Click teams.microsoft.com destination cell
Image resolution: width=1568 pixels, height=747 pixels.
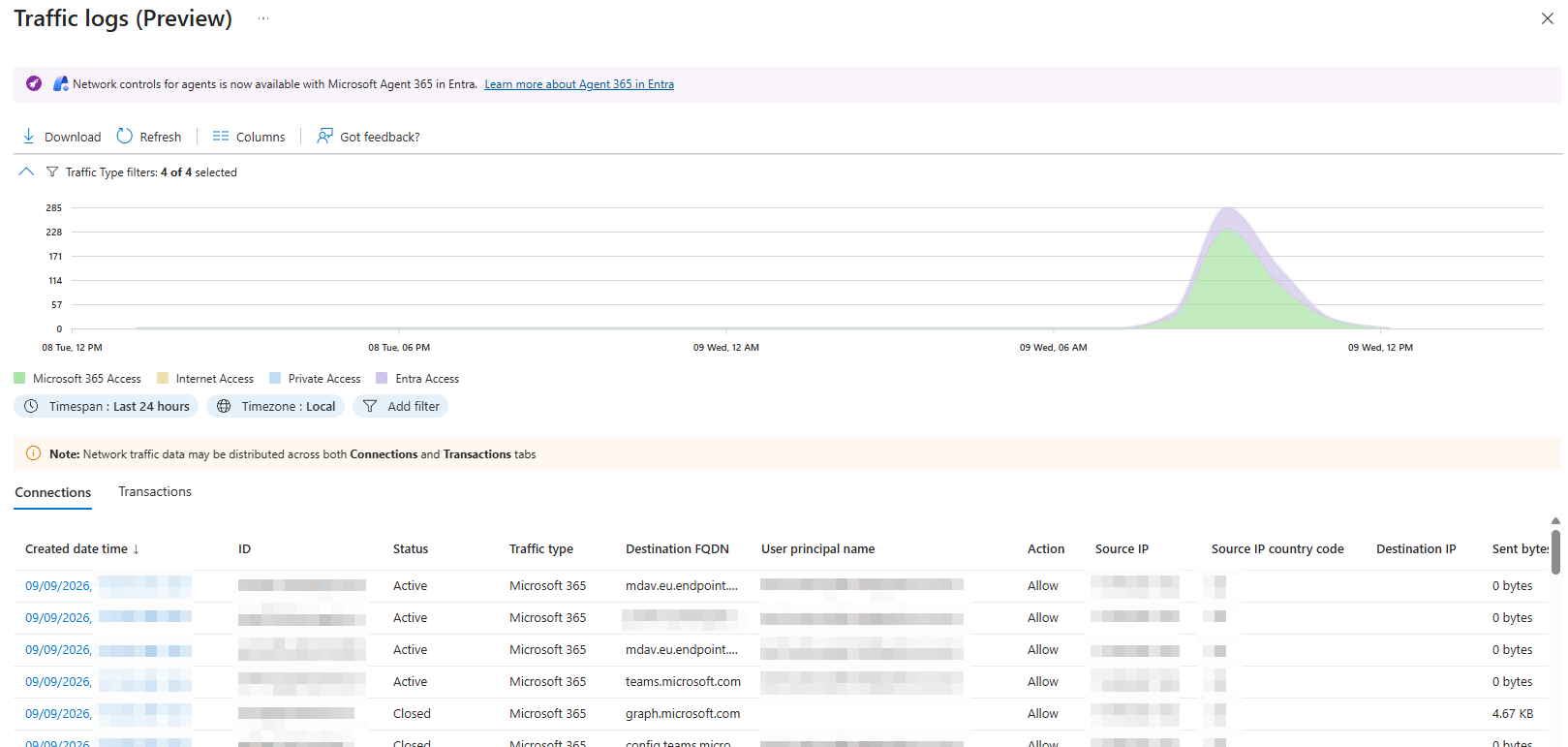tap(683, 682)
